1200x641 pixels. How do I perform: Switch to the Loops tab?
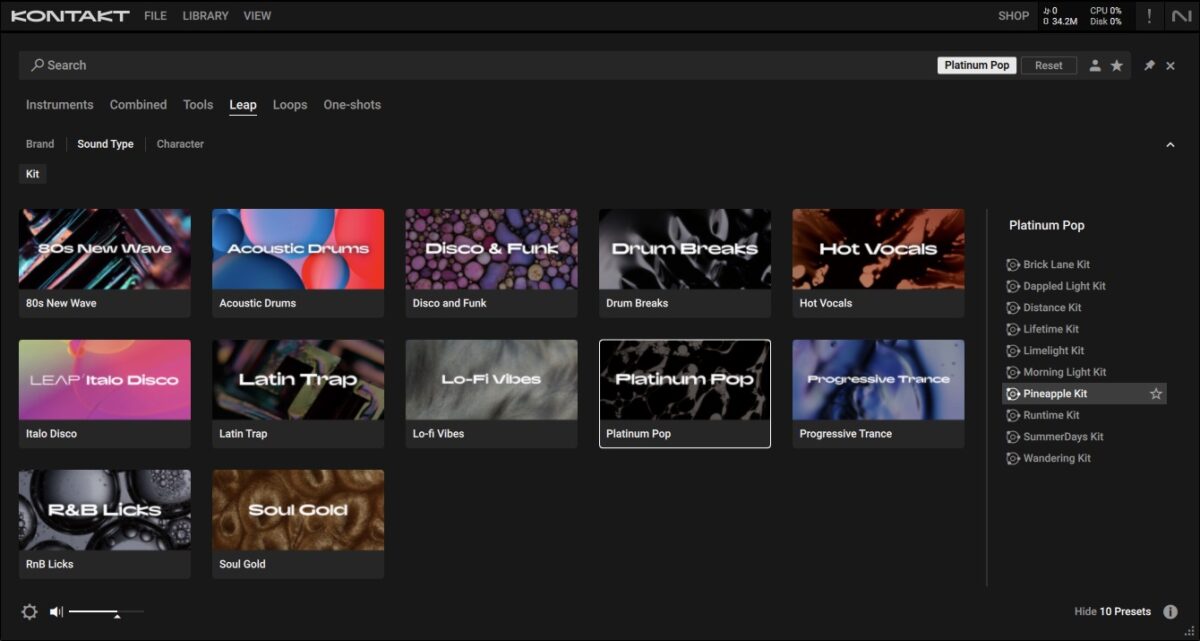click(290, 105)
